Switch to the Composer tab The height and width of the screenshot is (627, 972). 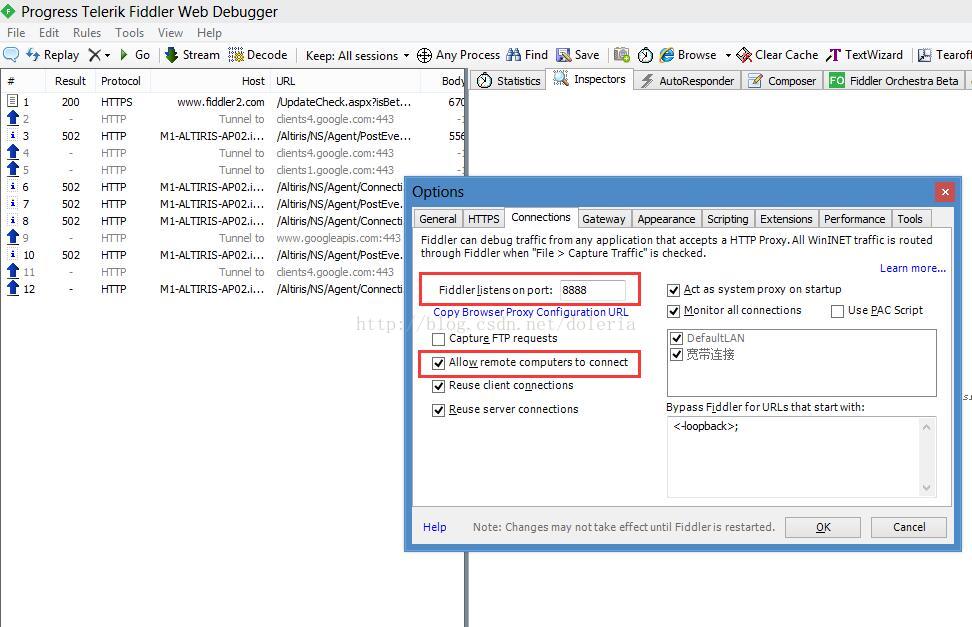click(782, 81)
